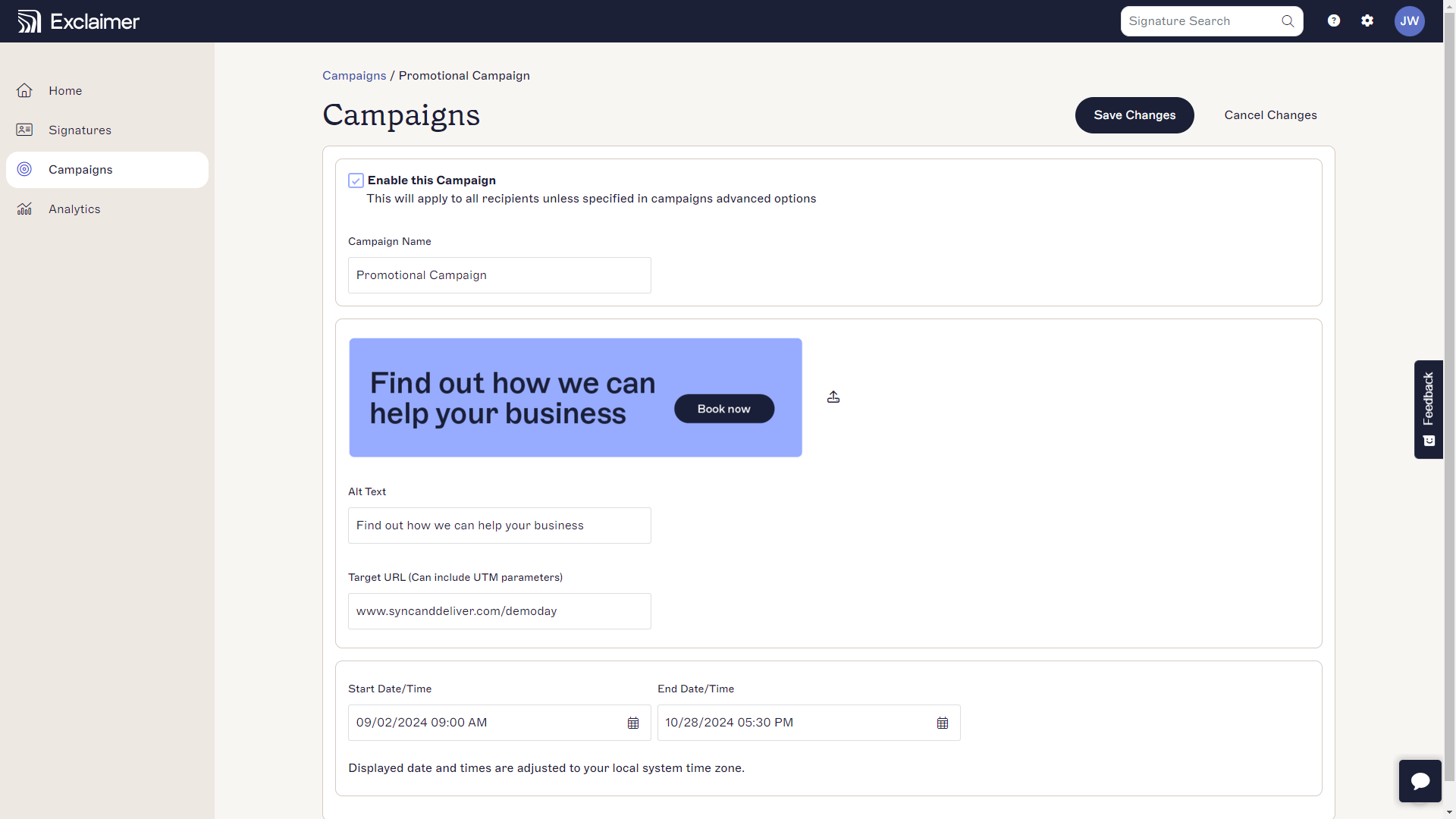The width and height of the screenshot is (1456, 819).
Task: Click the help question mark icon
Action: click(x=1333, y=20)
